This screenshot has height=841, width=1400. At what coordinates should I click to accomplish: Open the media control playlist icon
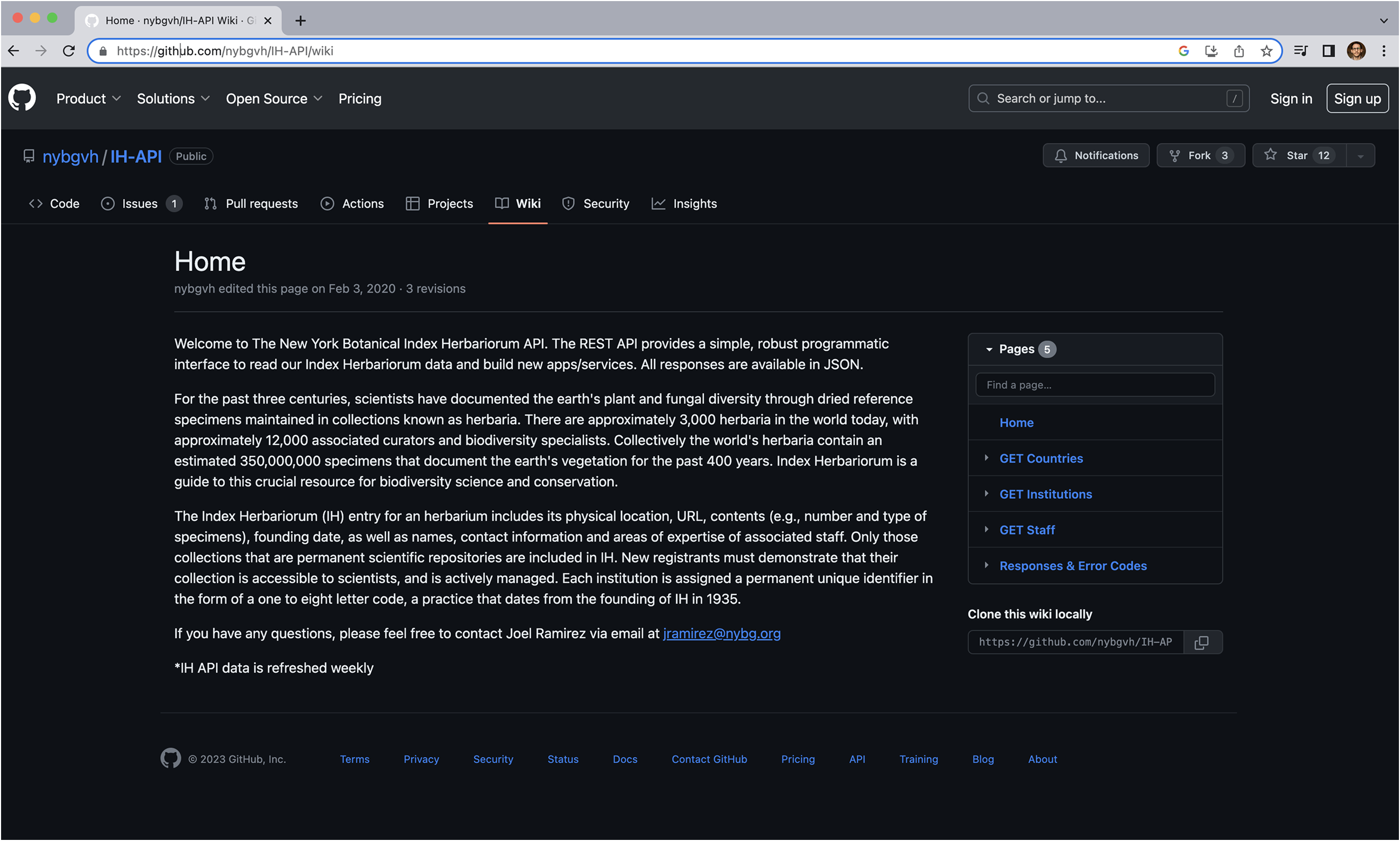pos(1301,51)
